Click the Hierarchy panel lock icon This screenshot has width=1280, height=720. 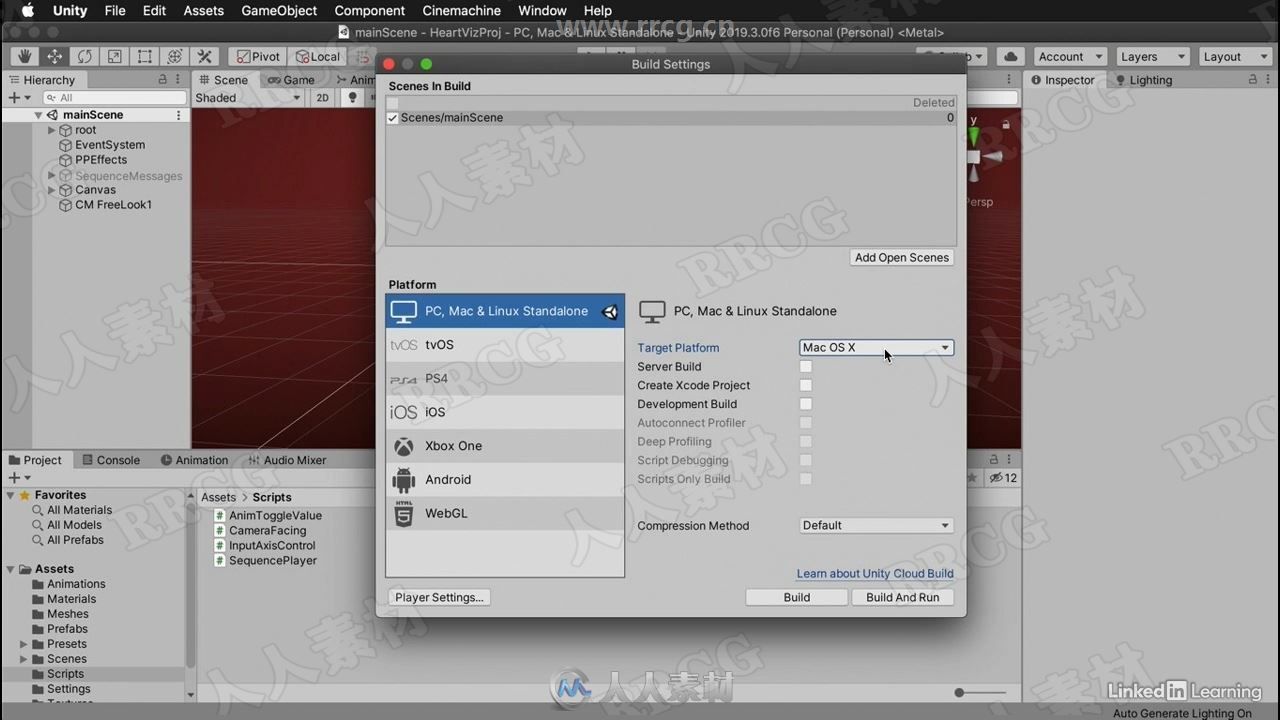coord(163,80)
